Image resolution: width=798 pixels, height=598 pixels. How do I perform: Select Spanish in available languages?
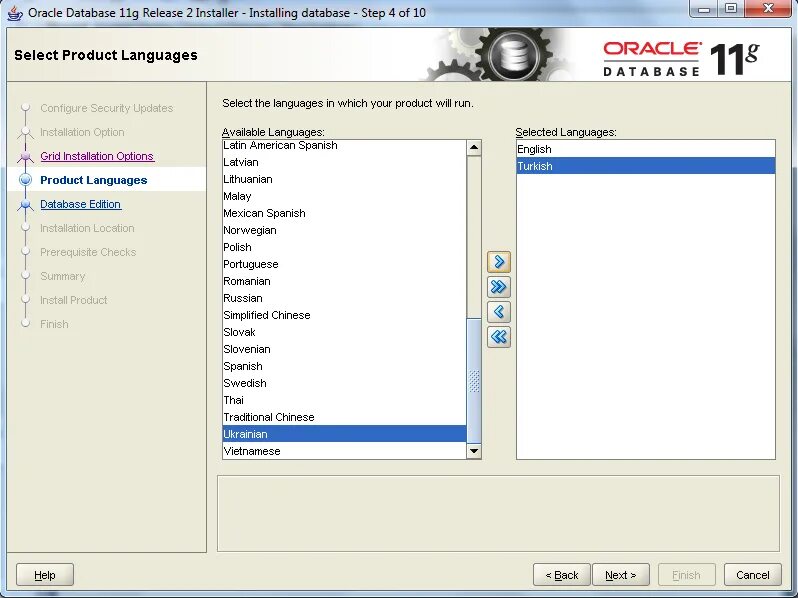(345, 366)
